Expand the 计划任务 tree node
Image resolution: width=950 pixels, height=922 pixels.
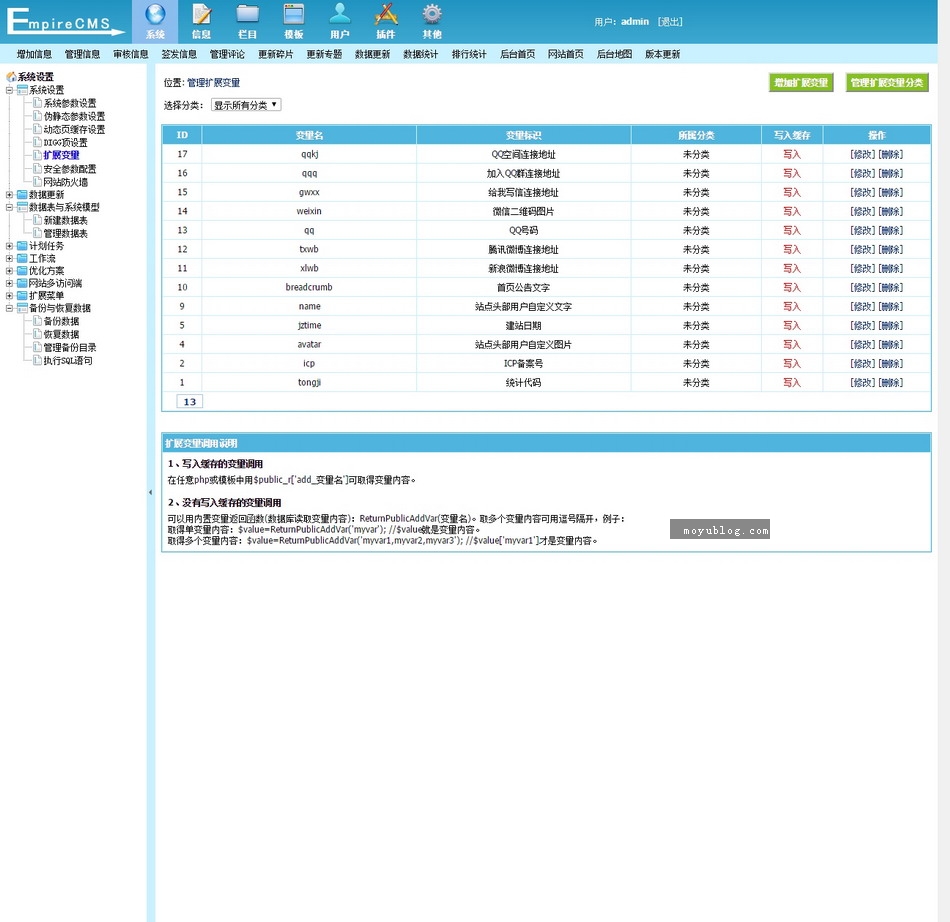10,246
